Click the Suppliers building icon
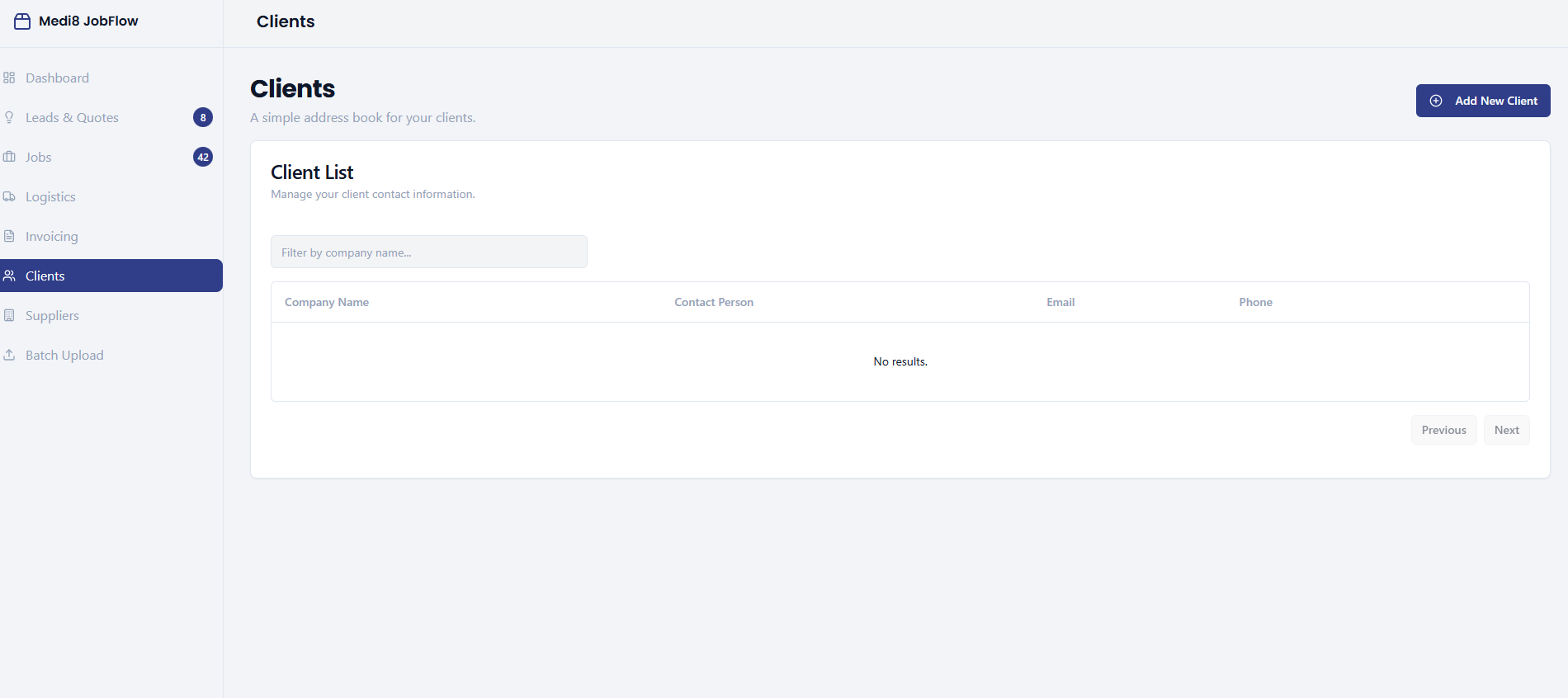The width and height of the screenshot is (1568, 698). click(x=9, y=315)
